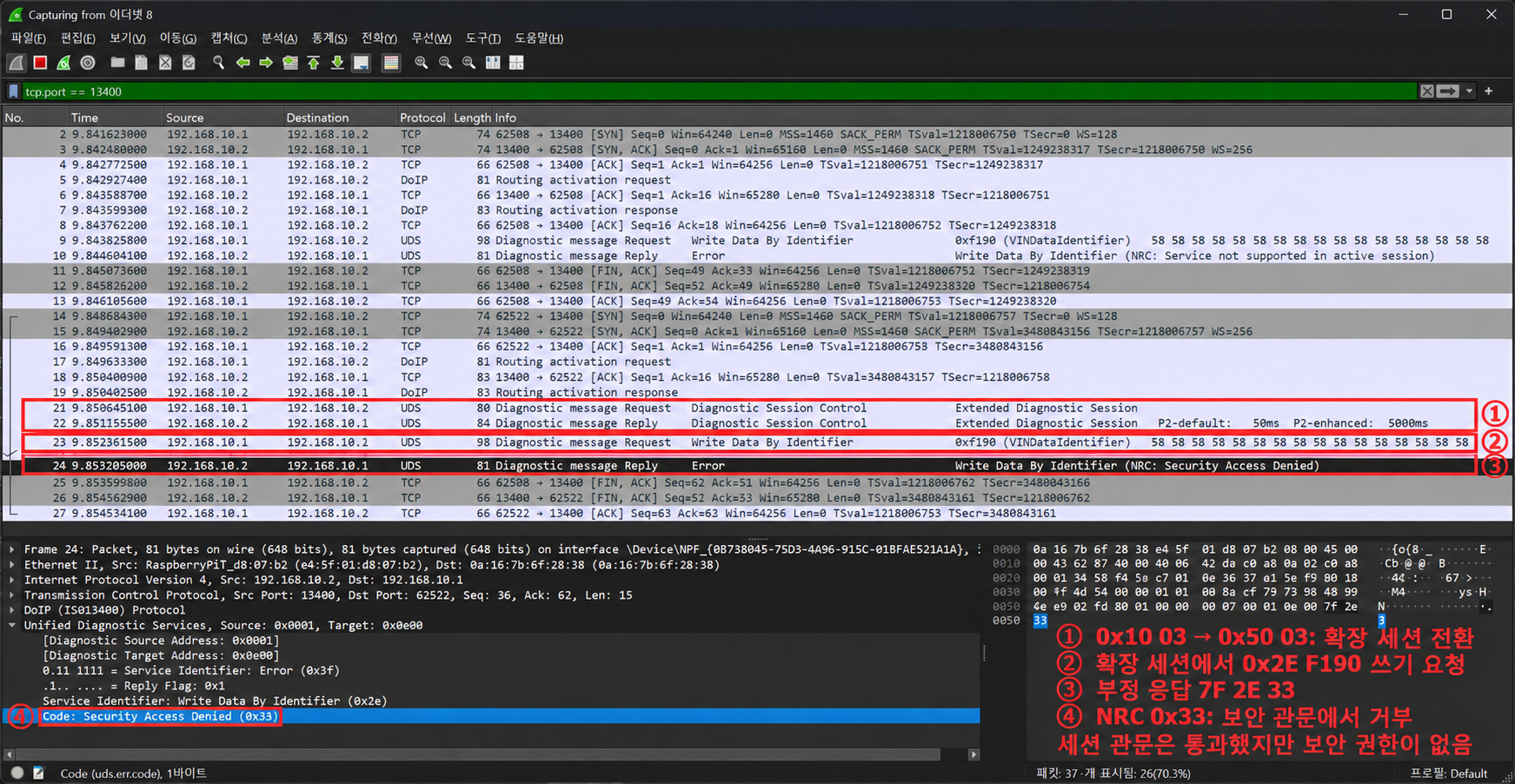This screenshot has height=784, width=1515.
Task: Click the last toolbar icon, layout reset
Action: 516,63
